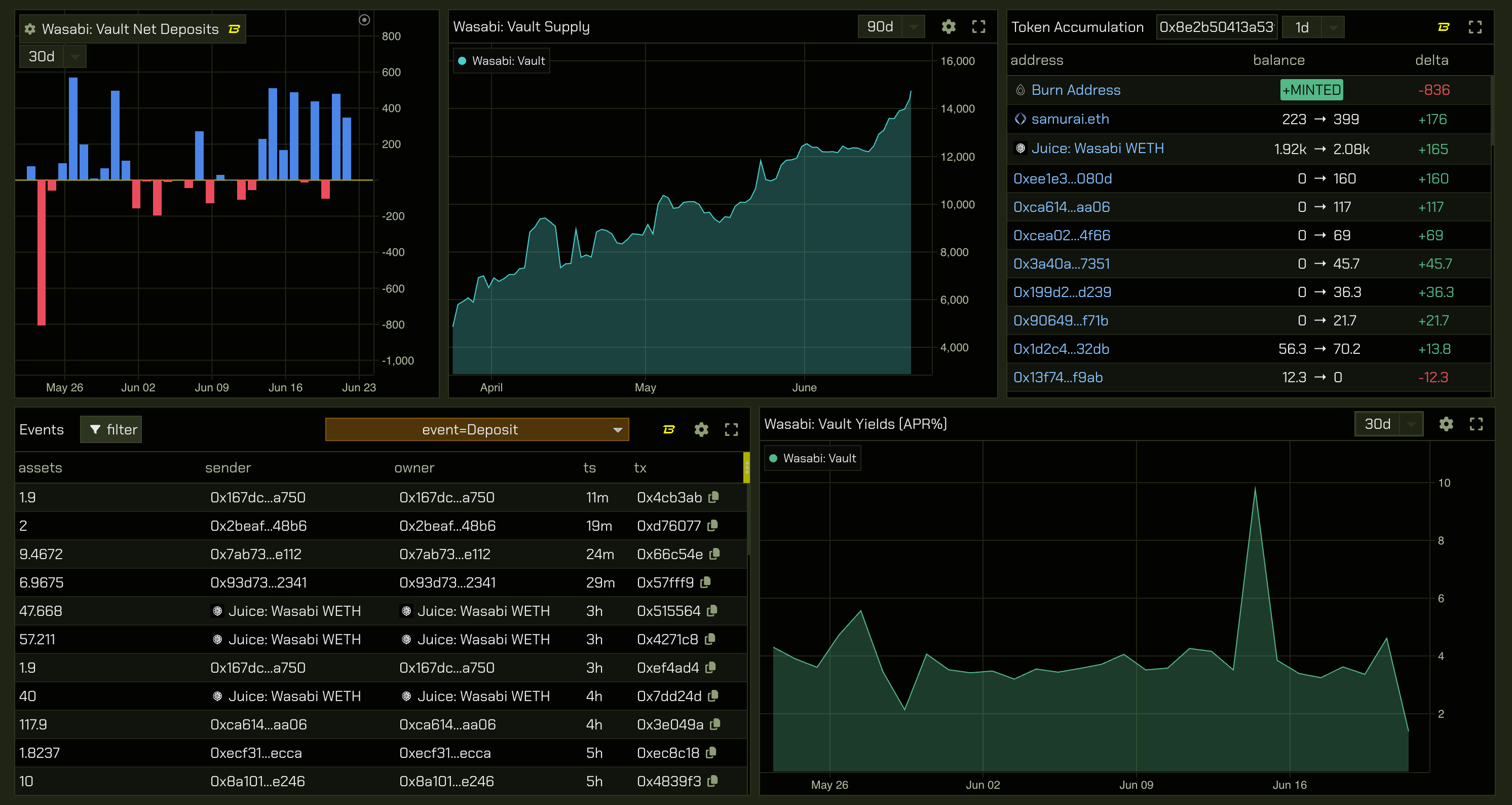Sort table by delta column header
This screenshot has width=1512, height=805.
click(1431, 60)
